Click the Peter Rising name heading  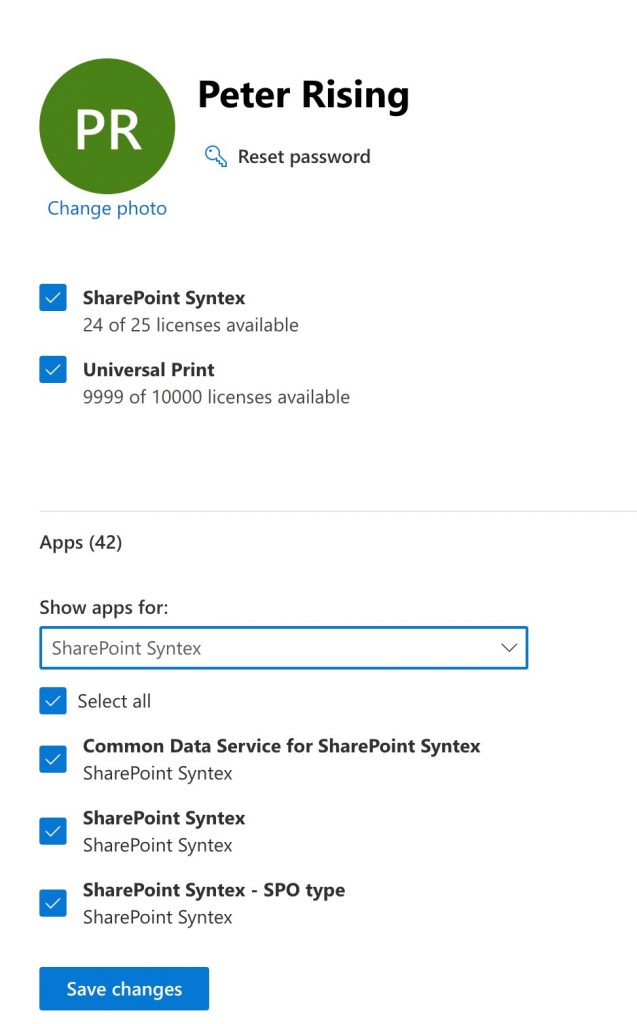point(302,94)
